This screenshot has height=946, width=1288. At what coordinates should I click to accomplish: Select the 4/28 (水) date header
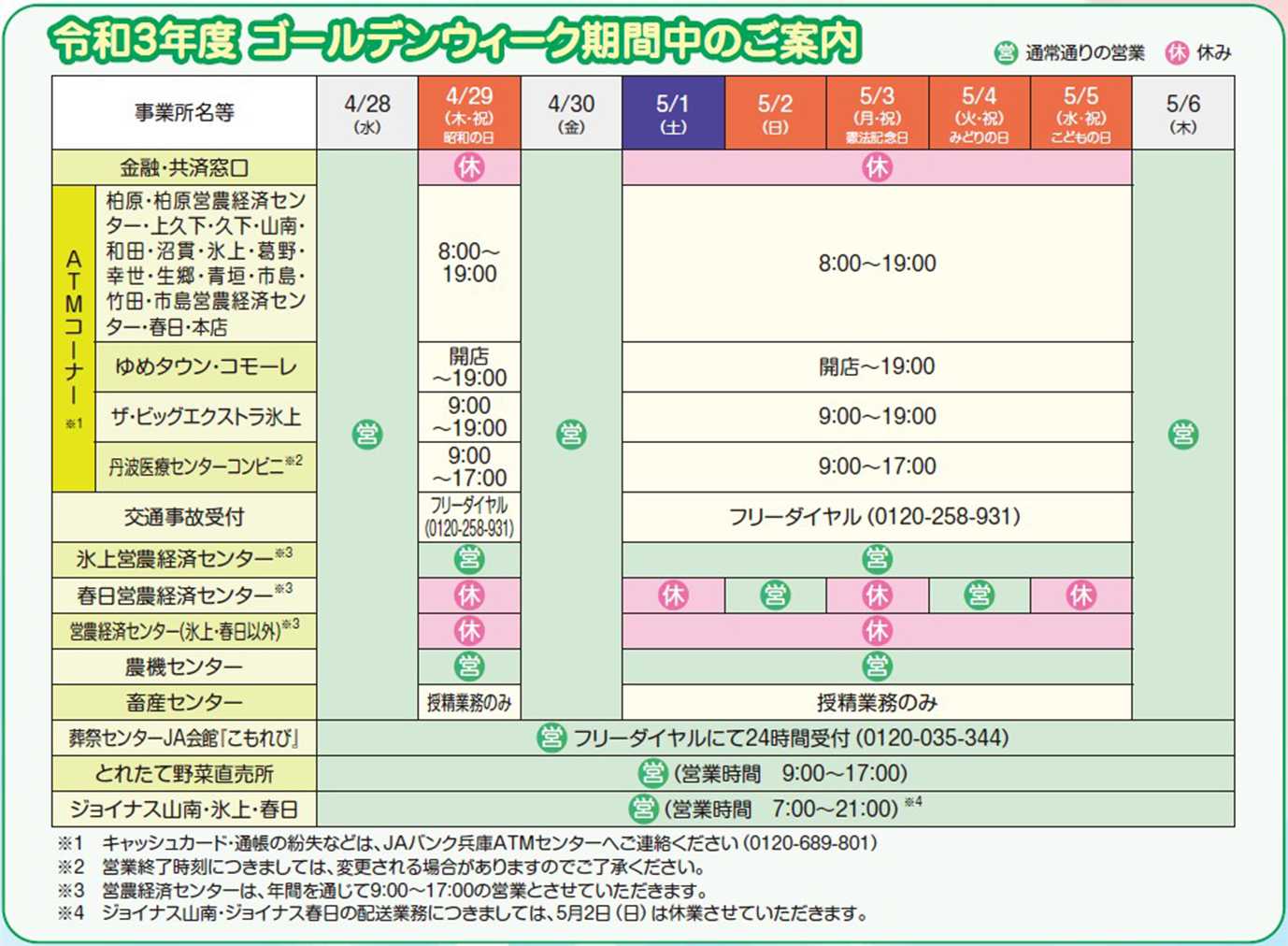pyautogui.click(x=367, y=112)
